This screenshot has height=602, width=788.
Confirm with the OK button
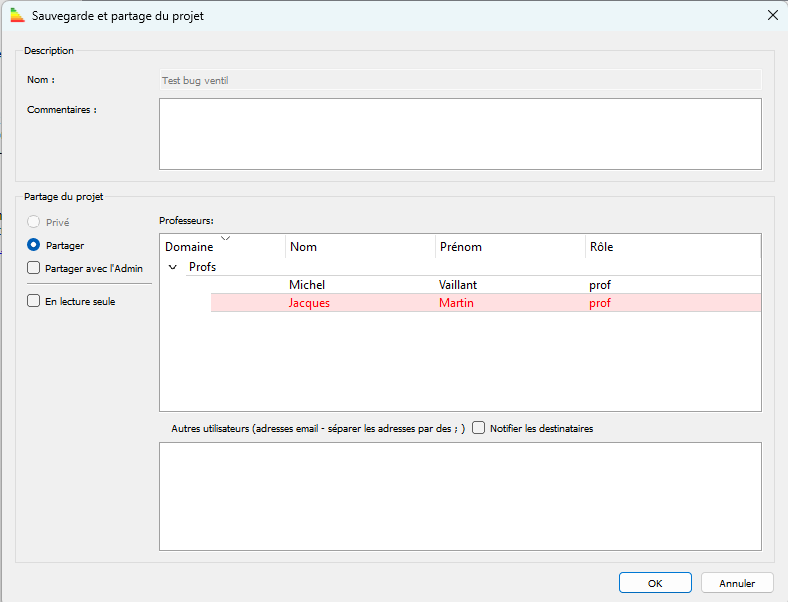click(655, 583)
